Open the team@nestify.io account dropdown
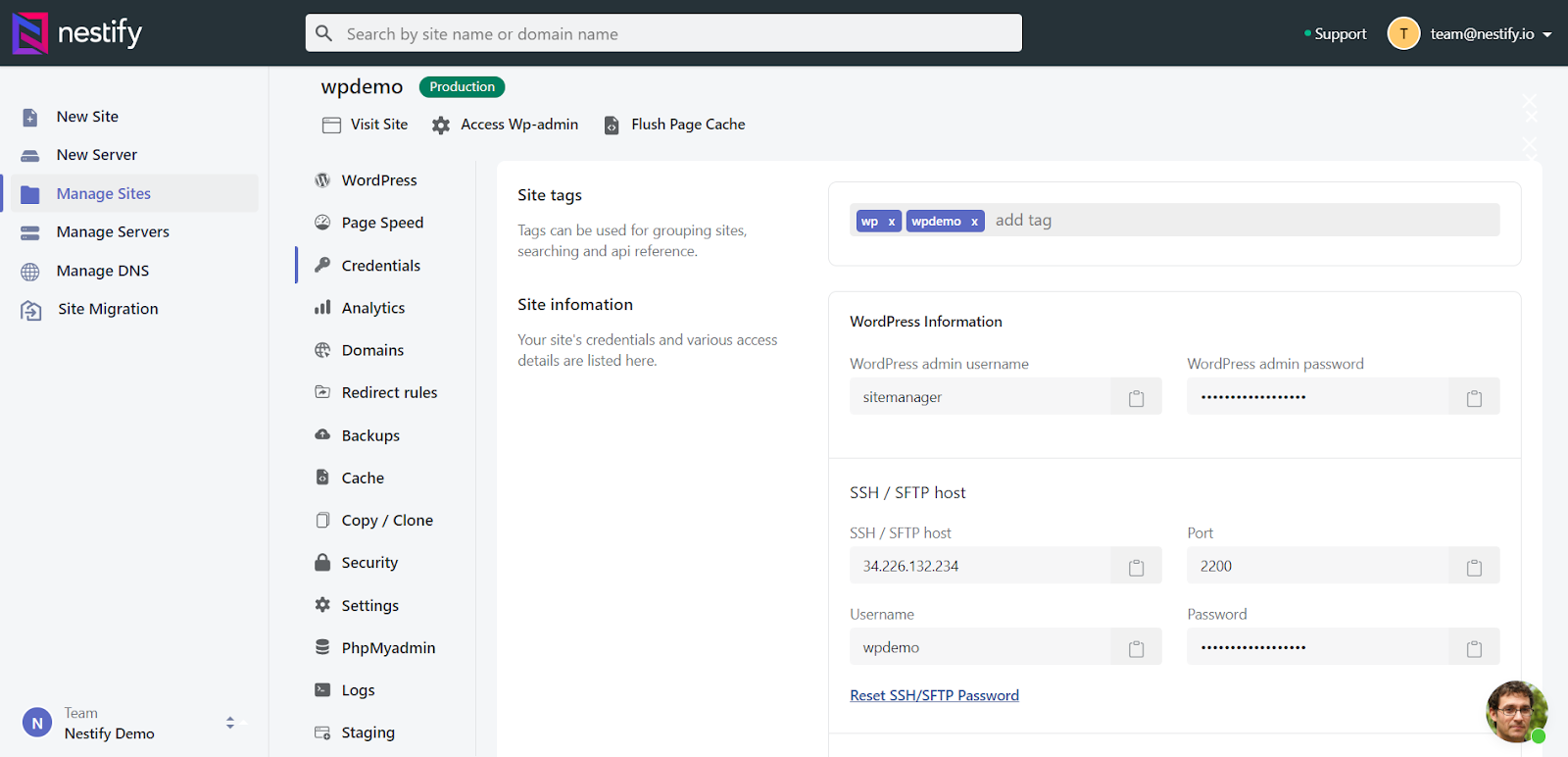The height and width of the screenshot is (757, 1568). coord(1492,34)
